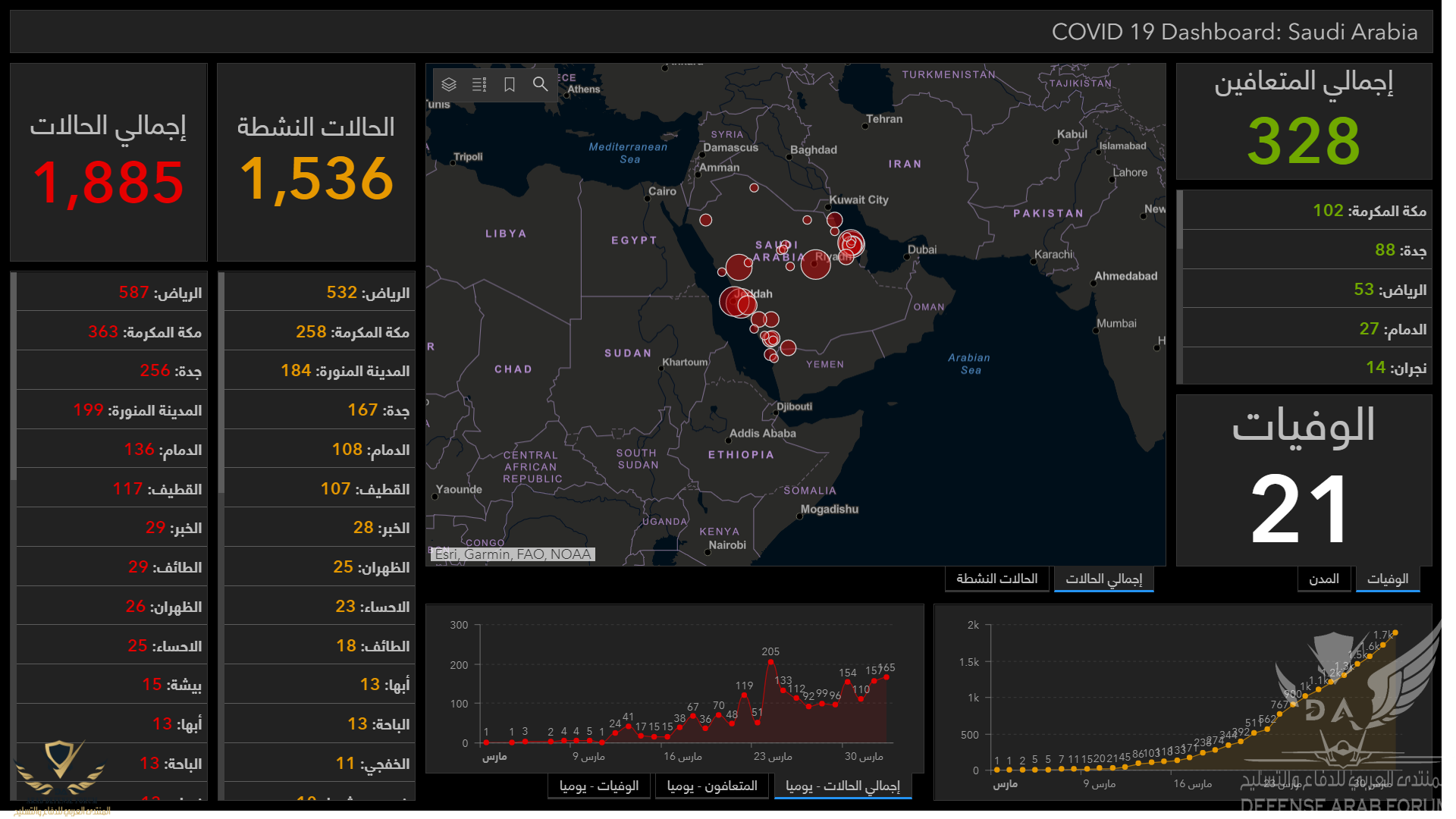
Task: Click the 1,885 total cases indicator
Action: (x=108, y=183)
